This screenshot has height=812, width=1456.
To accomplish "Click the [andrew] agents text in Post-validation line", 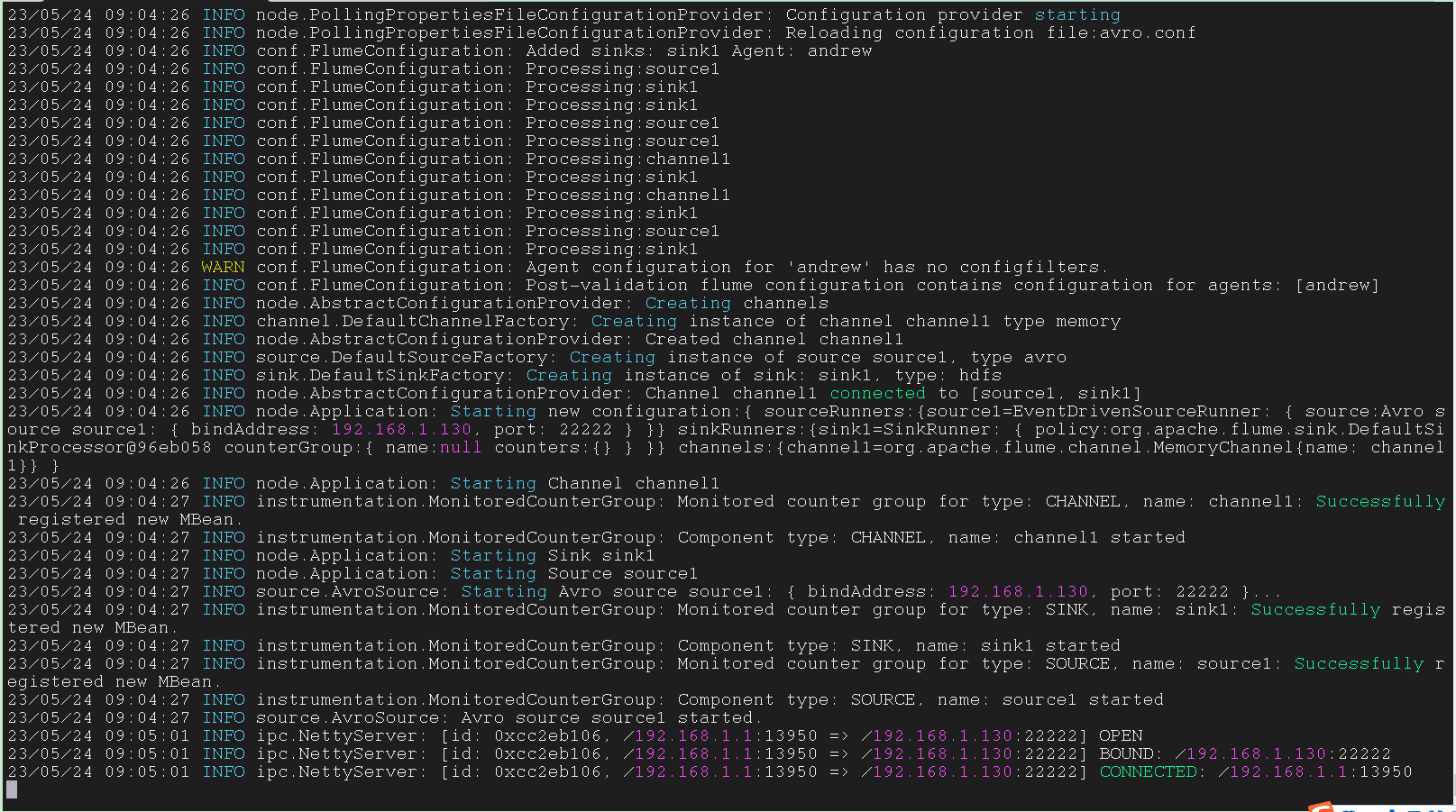I will [x=1337, y=285].
